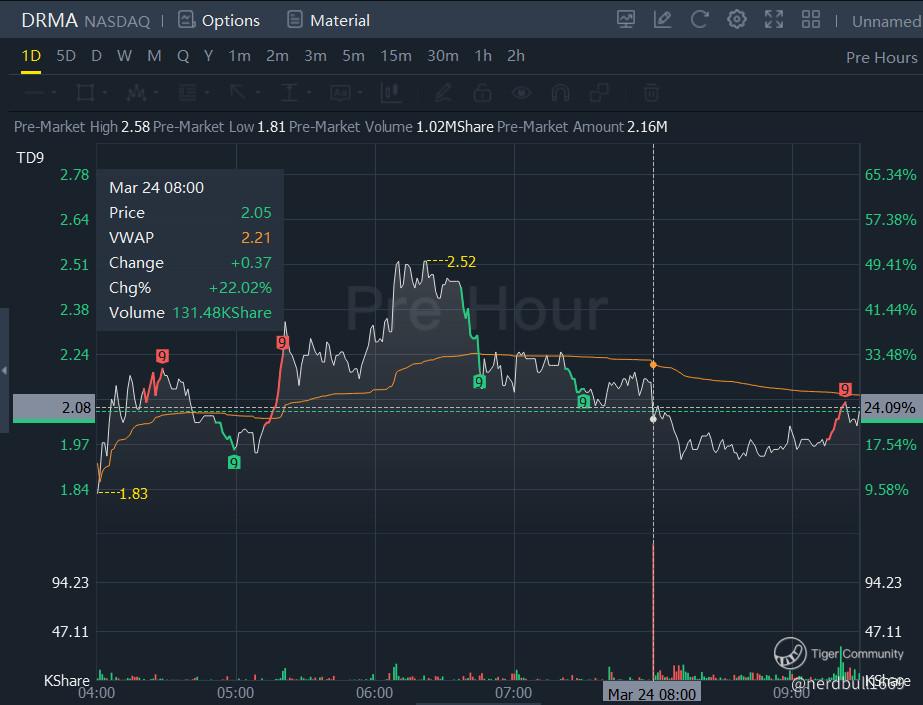Select the arrow drawing tool

(x=238, y=93)
